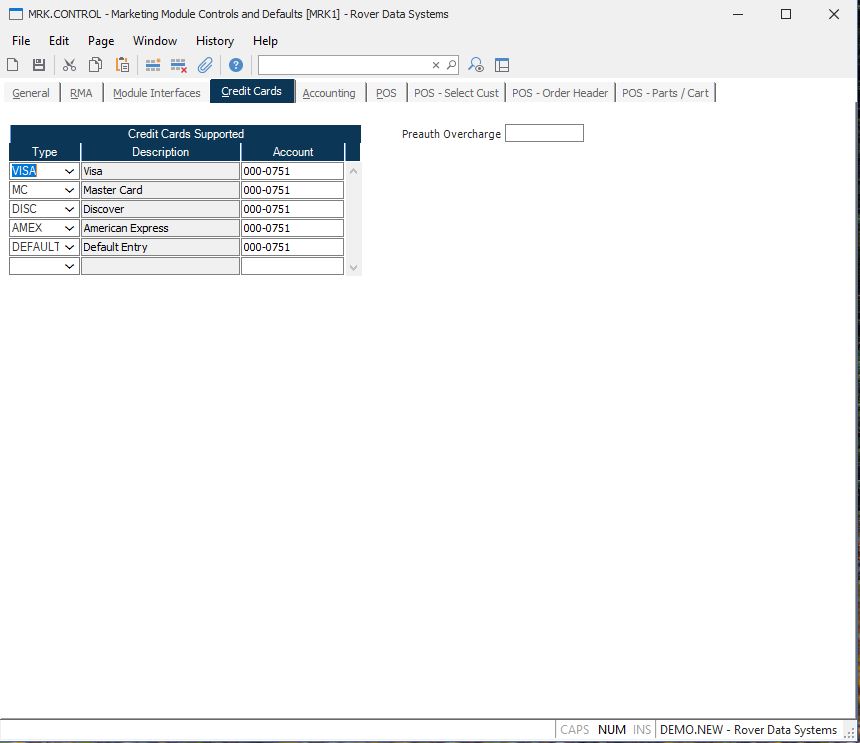The height and width of the screenshot is (743, 860).
Task: Click the delete row icon
Action: (x=179, y=65)
